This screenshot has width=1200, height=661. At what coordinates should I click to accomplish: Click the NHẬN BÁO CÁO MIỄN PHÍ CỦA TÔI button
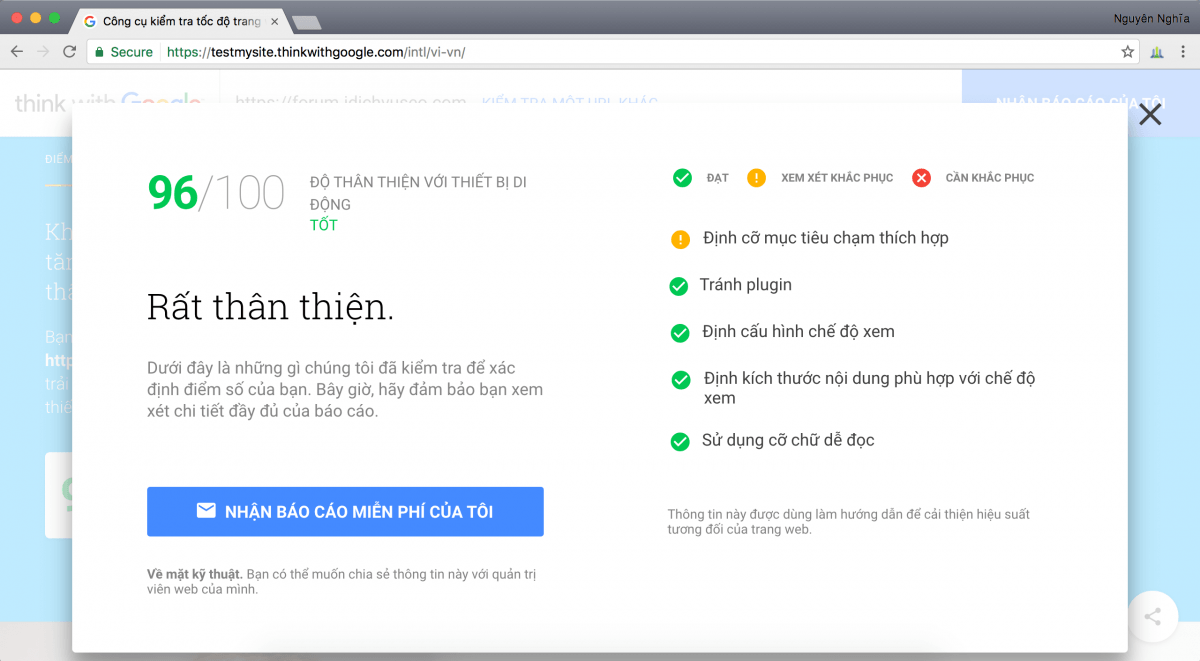(x=345, y=512)
